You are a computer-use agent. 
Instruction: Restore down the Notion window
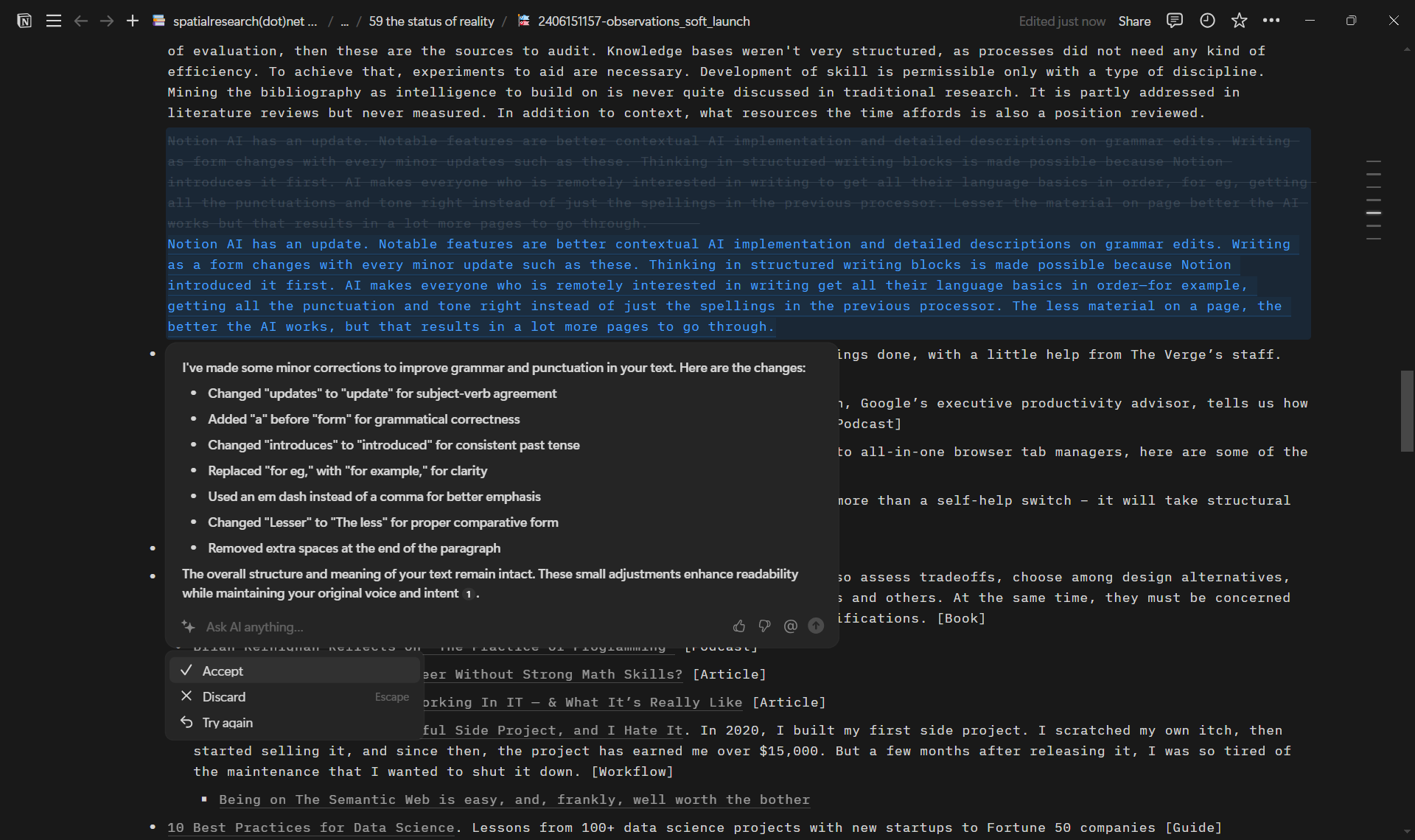coord(1351,21)
